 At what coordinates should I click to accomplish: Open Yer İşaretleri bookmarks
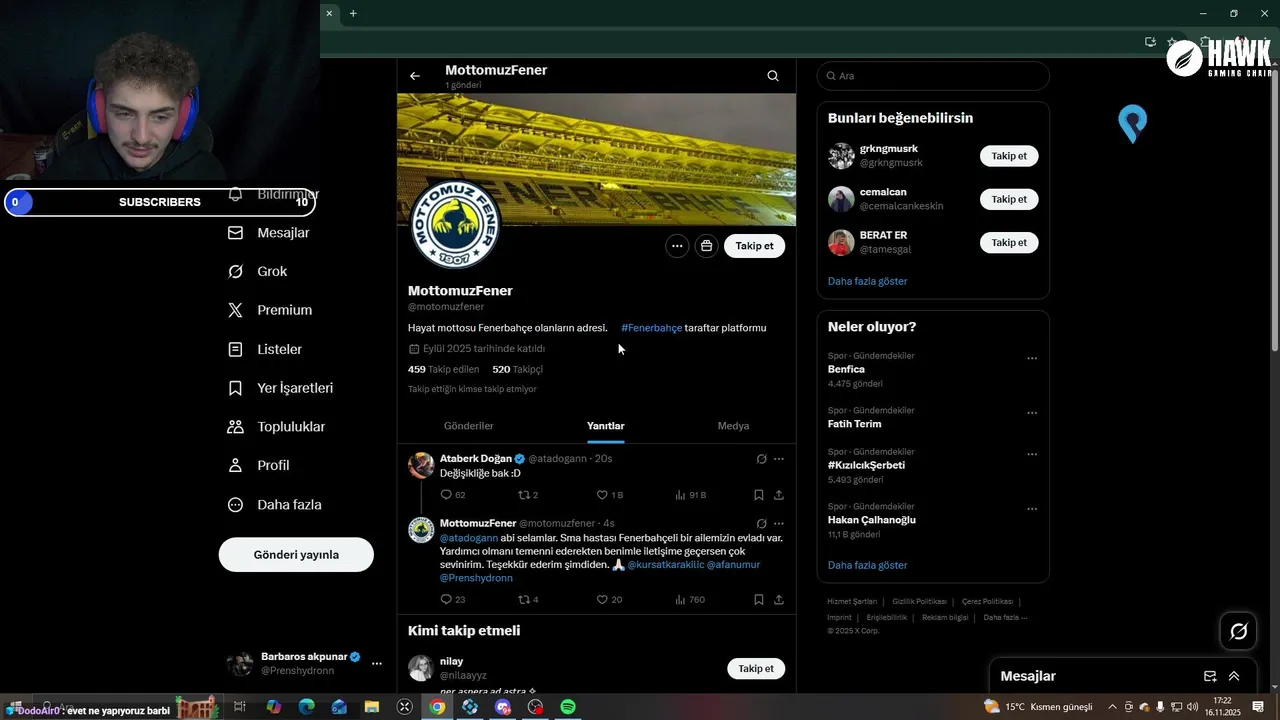pyautogui.click(x=281, y=388)
